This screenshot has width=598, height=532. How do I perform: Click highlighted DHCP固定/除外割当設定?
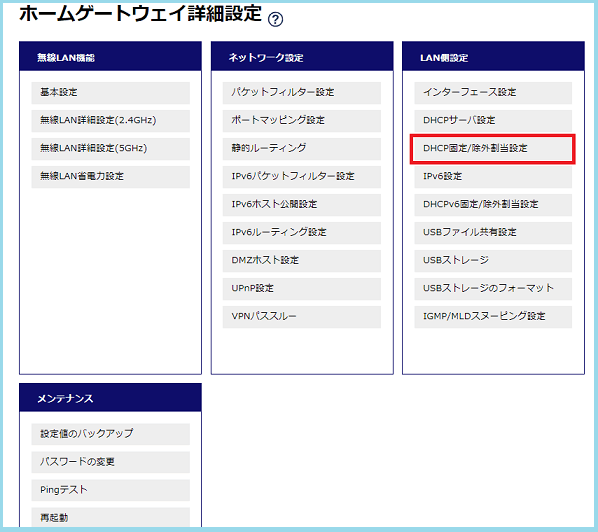click(493, 149)
